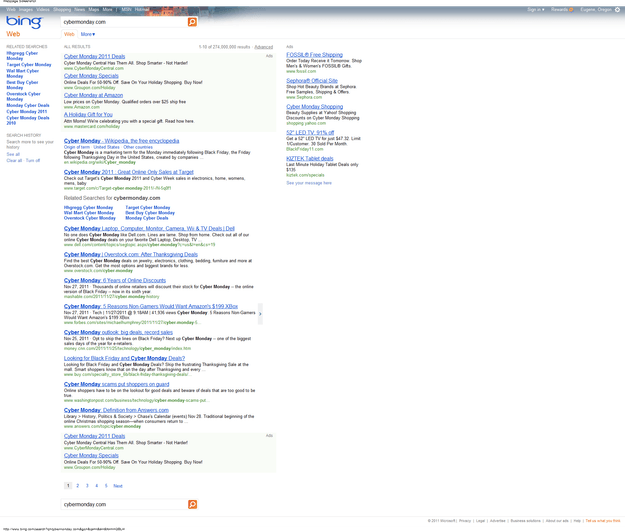Screen dimensions: 625x531
Task: Select Maps in the top navigation
Action: tap(94, 10)
